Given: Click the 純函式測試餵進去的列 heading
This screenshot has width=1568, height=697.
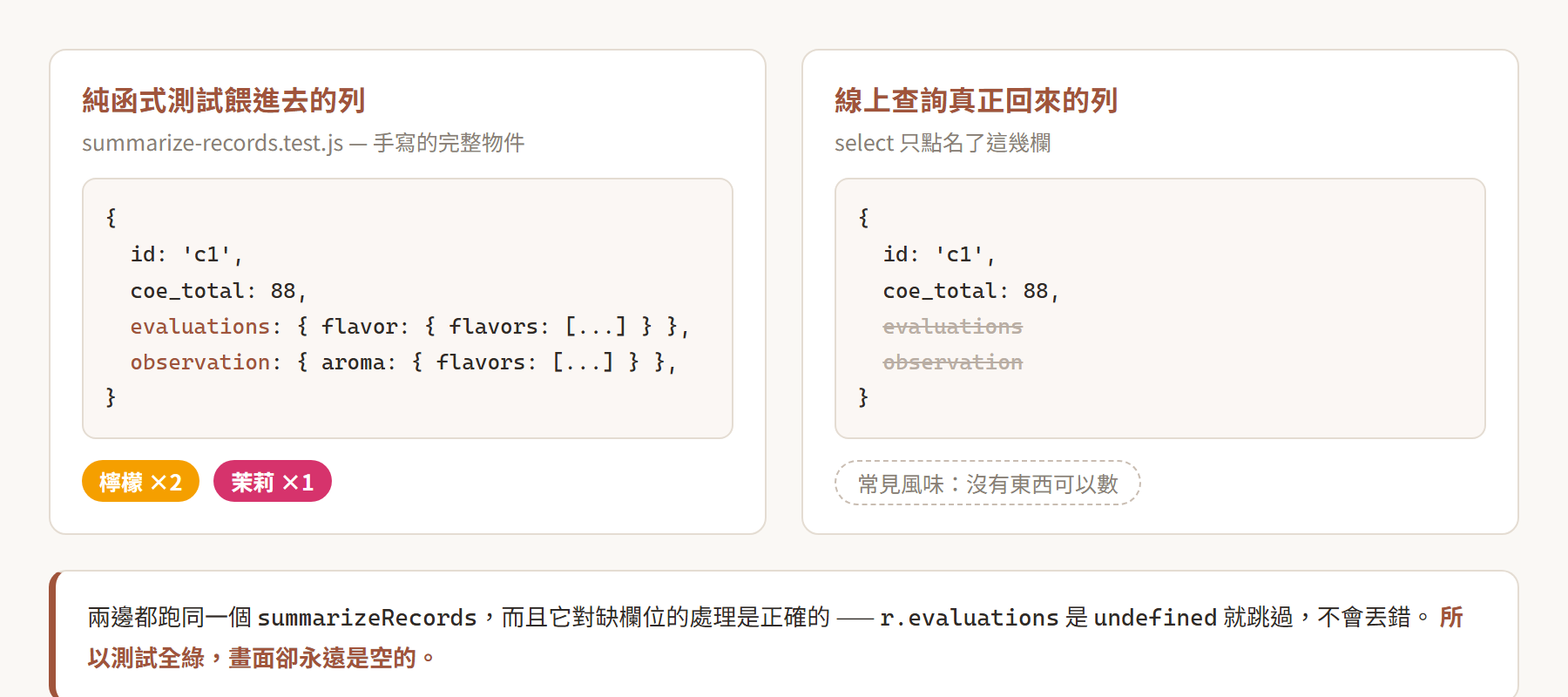Looking at the screenshot, I should (223, 100).
